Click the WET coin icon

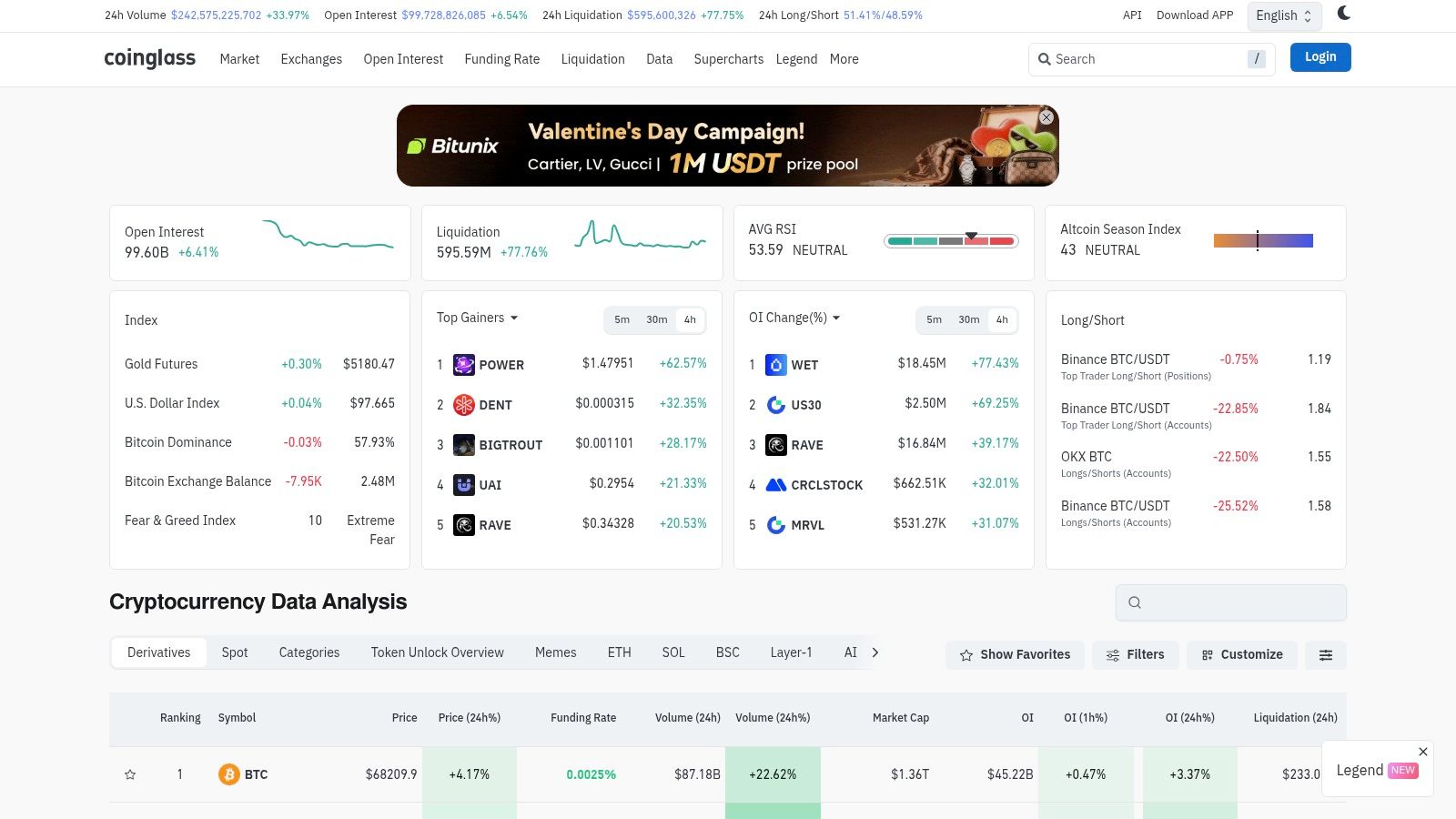click(x=776, y=365)
